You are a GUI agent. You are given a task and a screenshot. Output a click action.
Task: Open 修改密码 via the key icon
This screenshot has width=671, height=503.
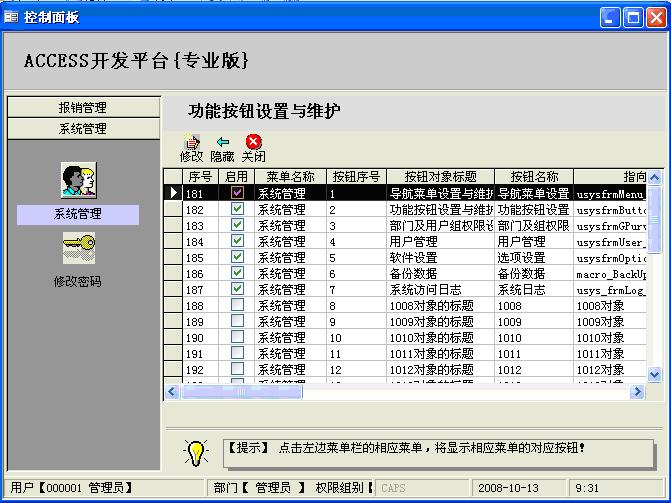point(79,248)
